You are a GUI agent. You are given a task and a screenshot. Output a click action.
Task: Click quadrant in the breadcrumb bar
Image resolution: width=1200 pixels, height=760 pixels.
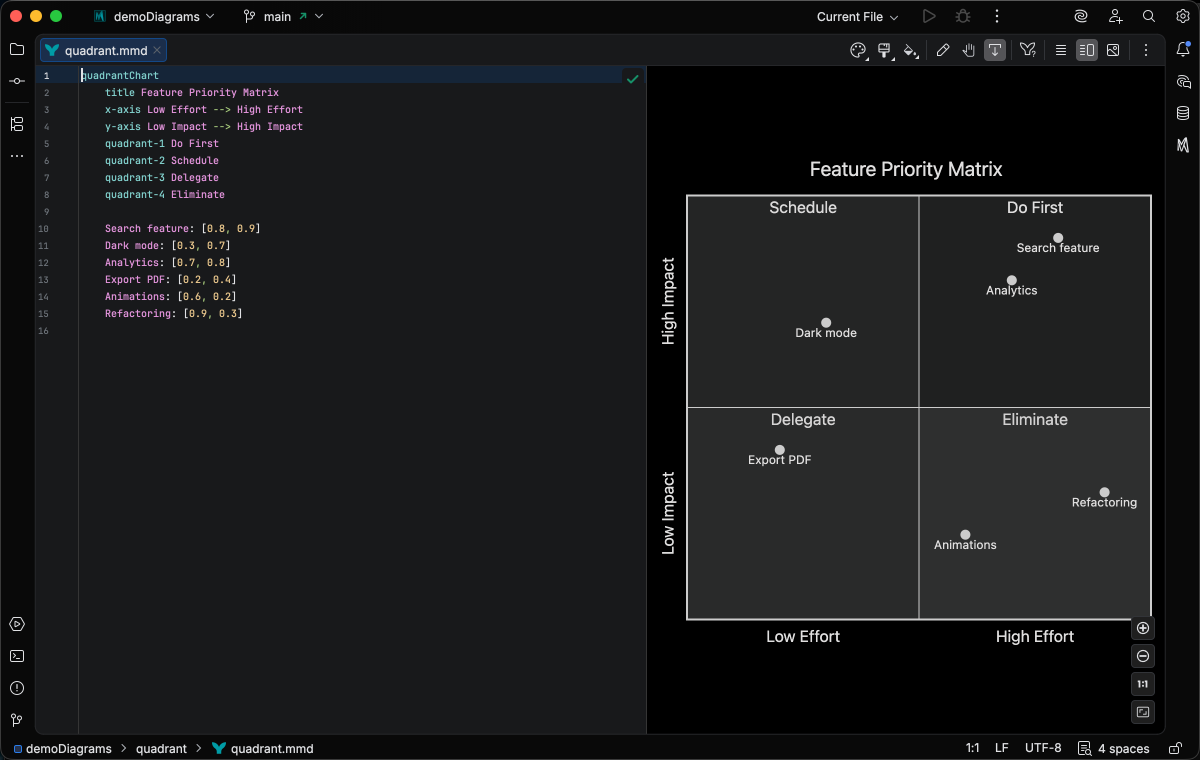click(161, 748)
